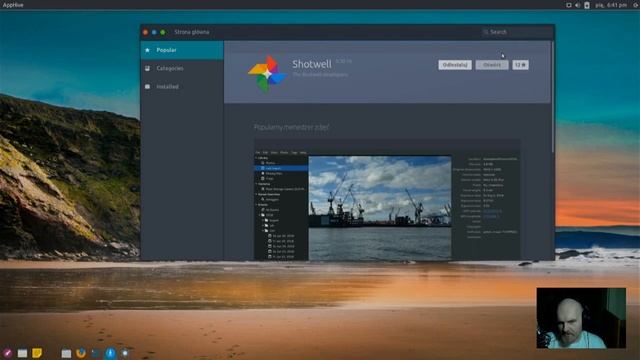Open the dark blue dock icon right of Firefox
The width and height of the screenshot is (640, 360).
(x=96, y=353)
